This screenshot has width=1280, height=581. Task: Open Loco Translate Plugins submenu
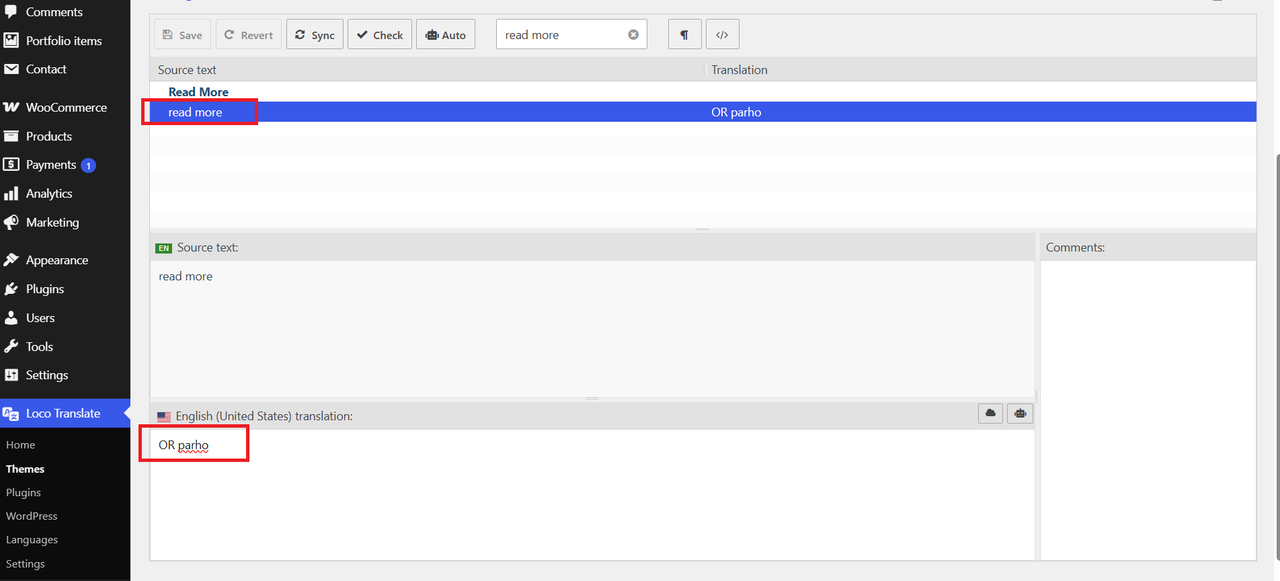pos(23,493)
